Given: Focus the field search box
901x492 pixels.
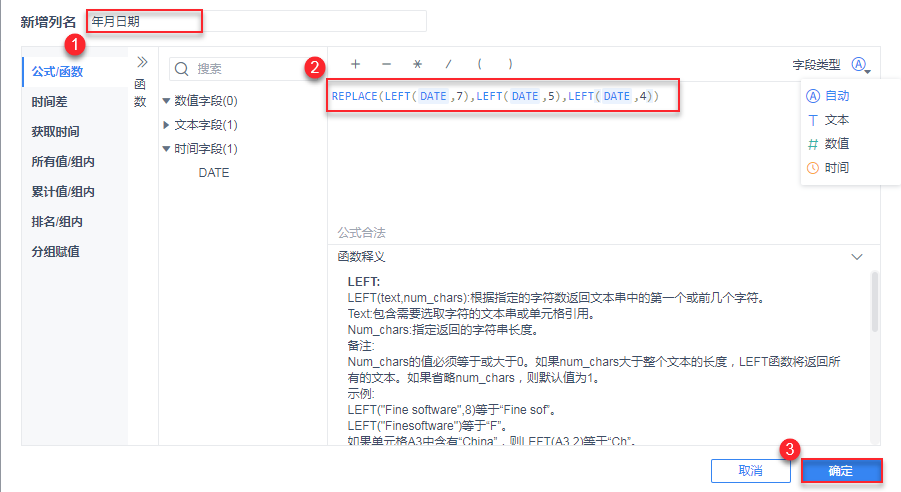Looking at the screenshot, I should coord(247,69).
